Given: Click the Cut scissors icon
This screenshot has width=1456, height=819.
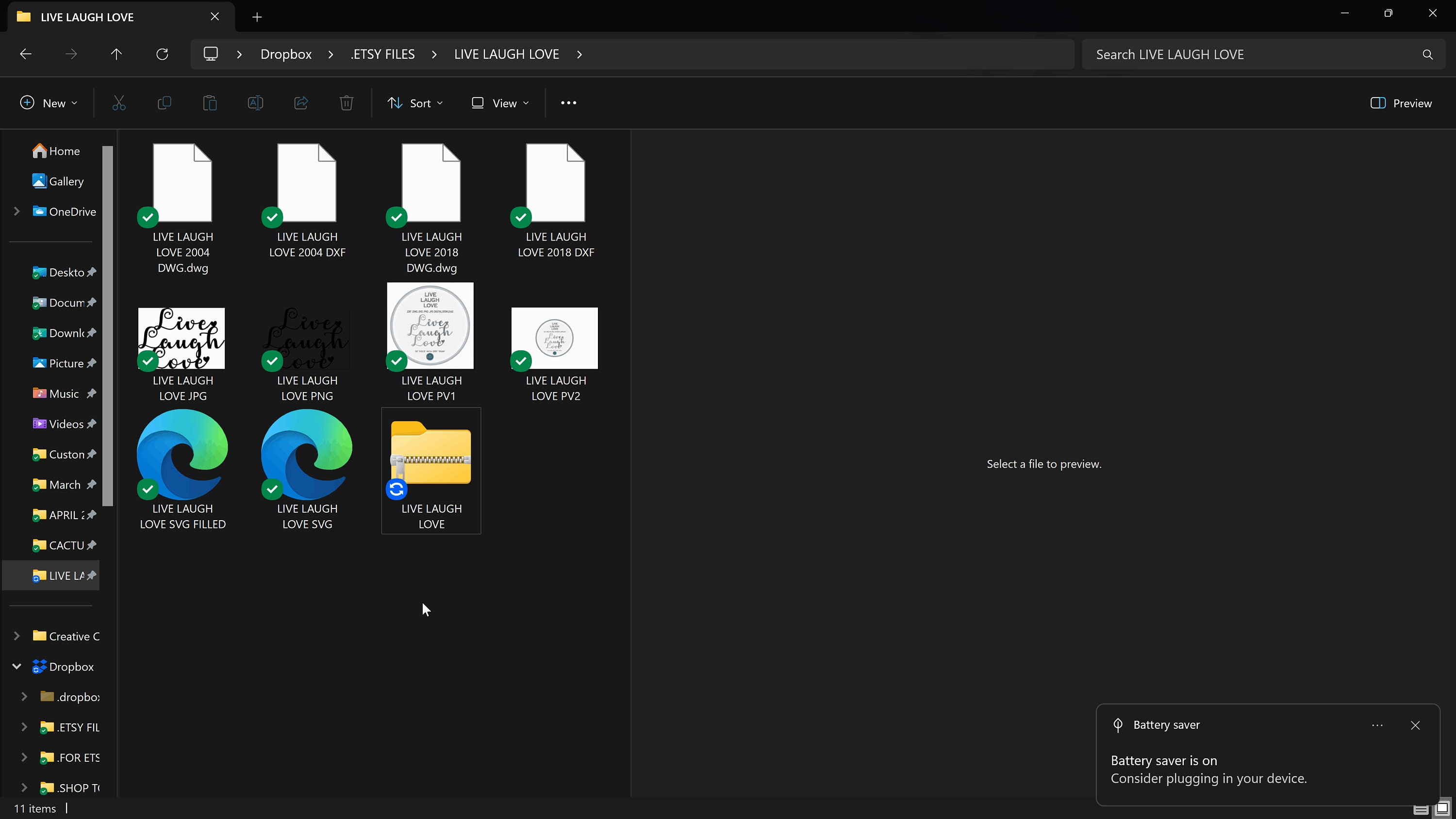Looking at the screenshot, I should tap(119, 103).
